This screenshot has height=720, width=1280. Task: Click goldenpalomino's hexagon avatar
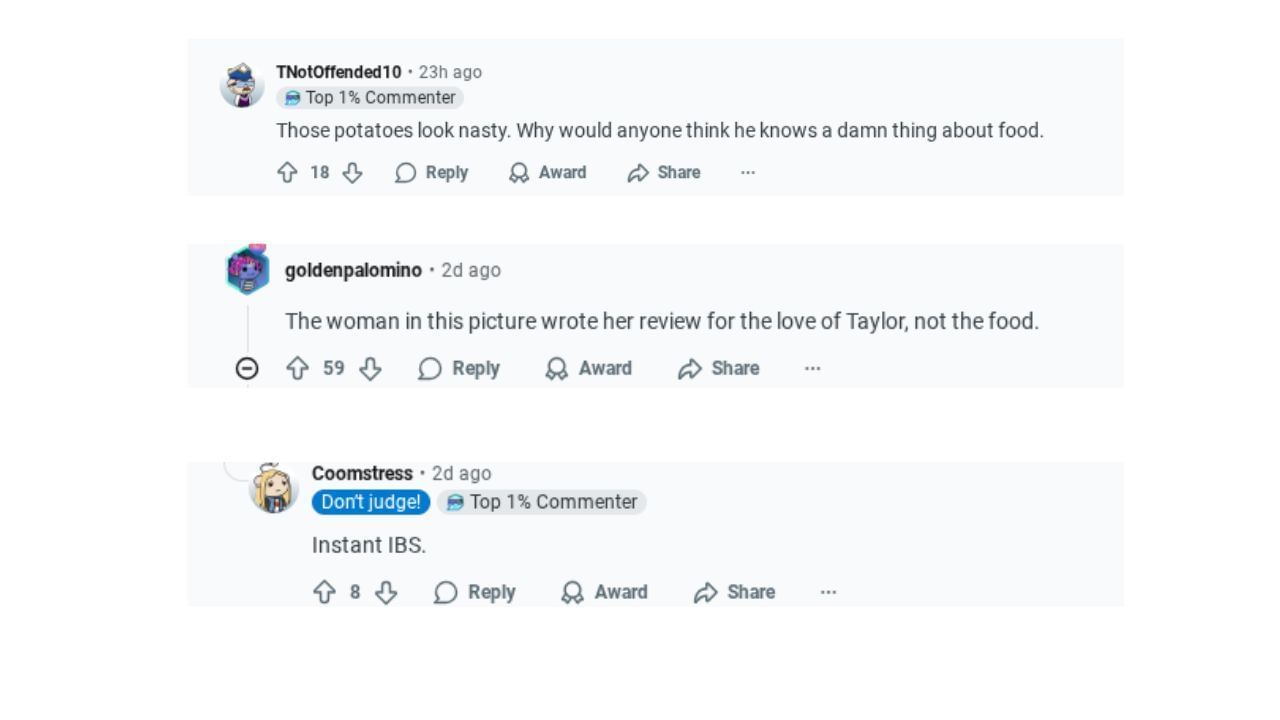248,270
